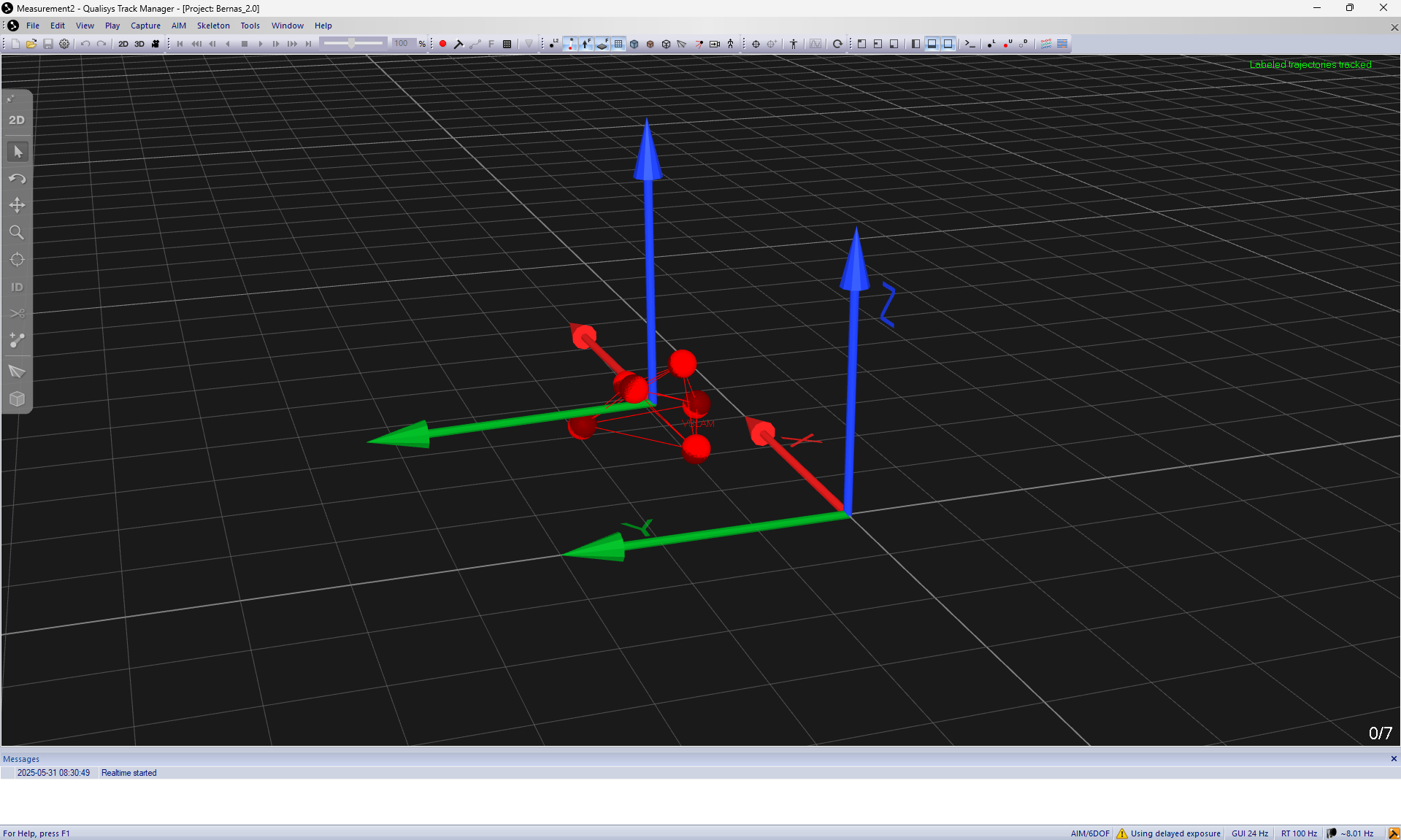Image resolution: width=1401 pixels, height=840 pixels.
Task: Toggle trajectory traces display
Action: (x=570, y=44)
